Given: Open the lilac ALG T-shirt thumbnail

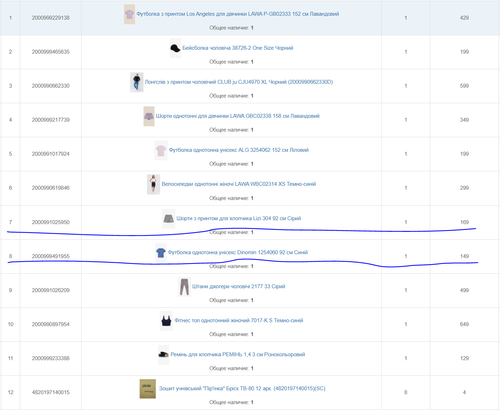Looking at the screenshot, I should coord(161,150).
